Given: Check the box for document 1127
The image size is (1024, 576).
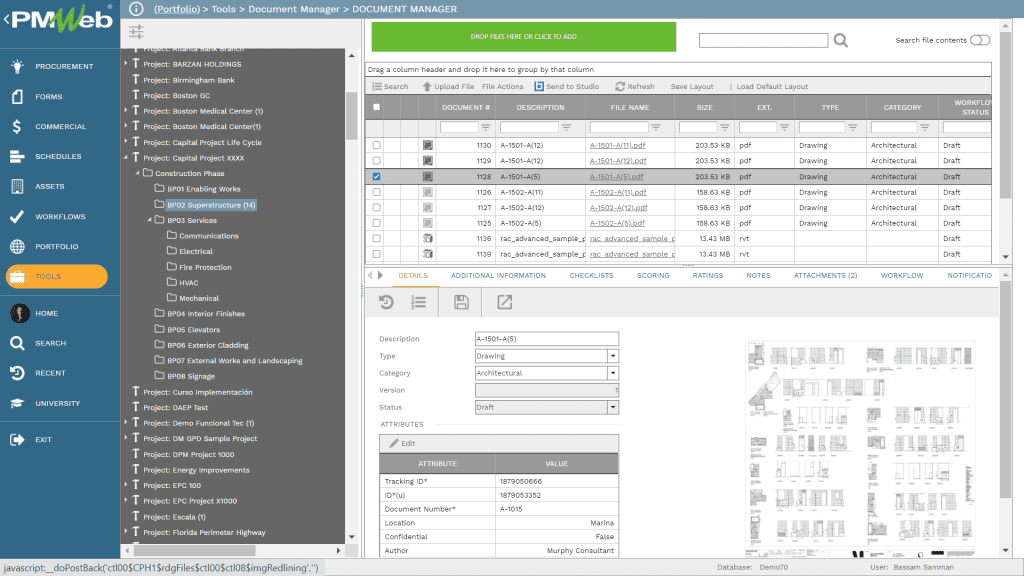Looking at the screenshot, I should coord(376,208).
